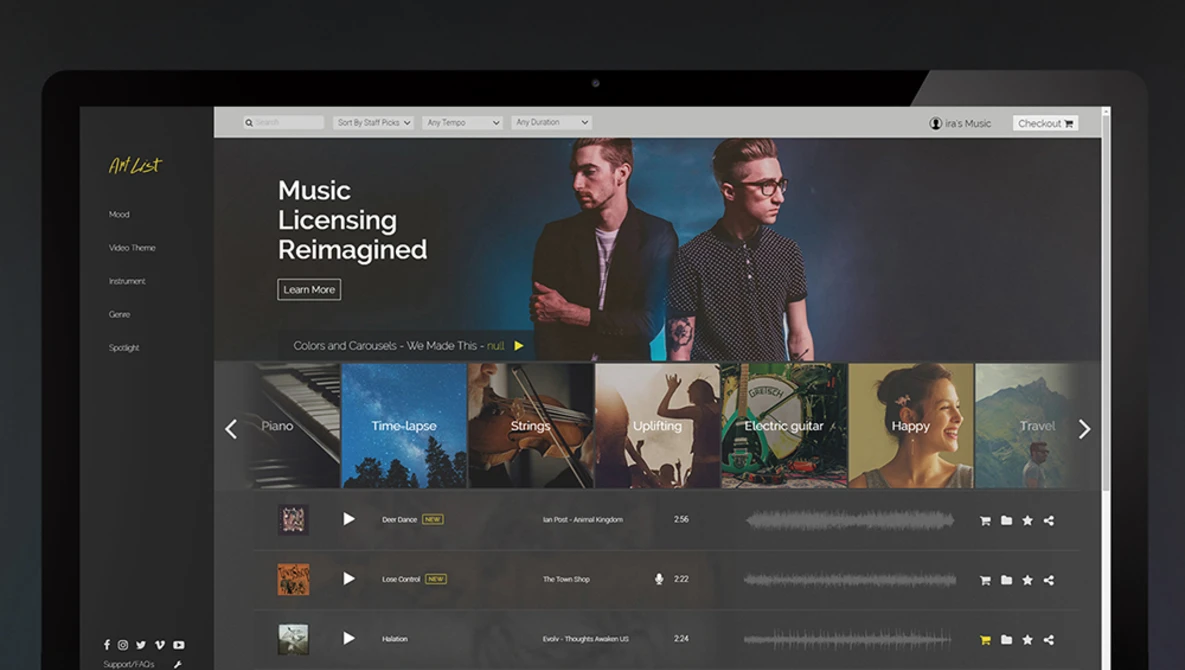Click the Checkout button

1045,123
